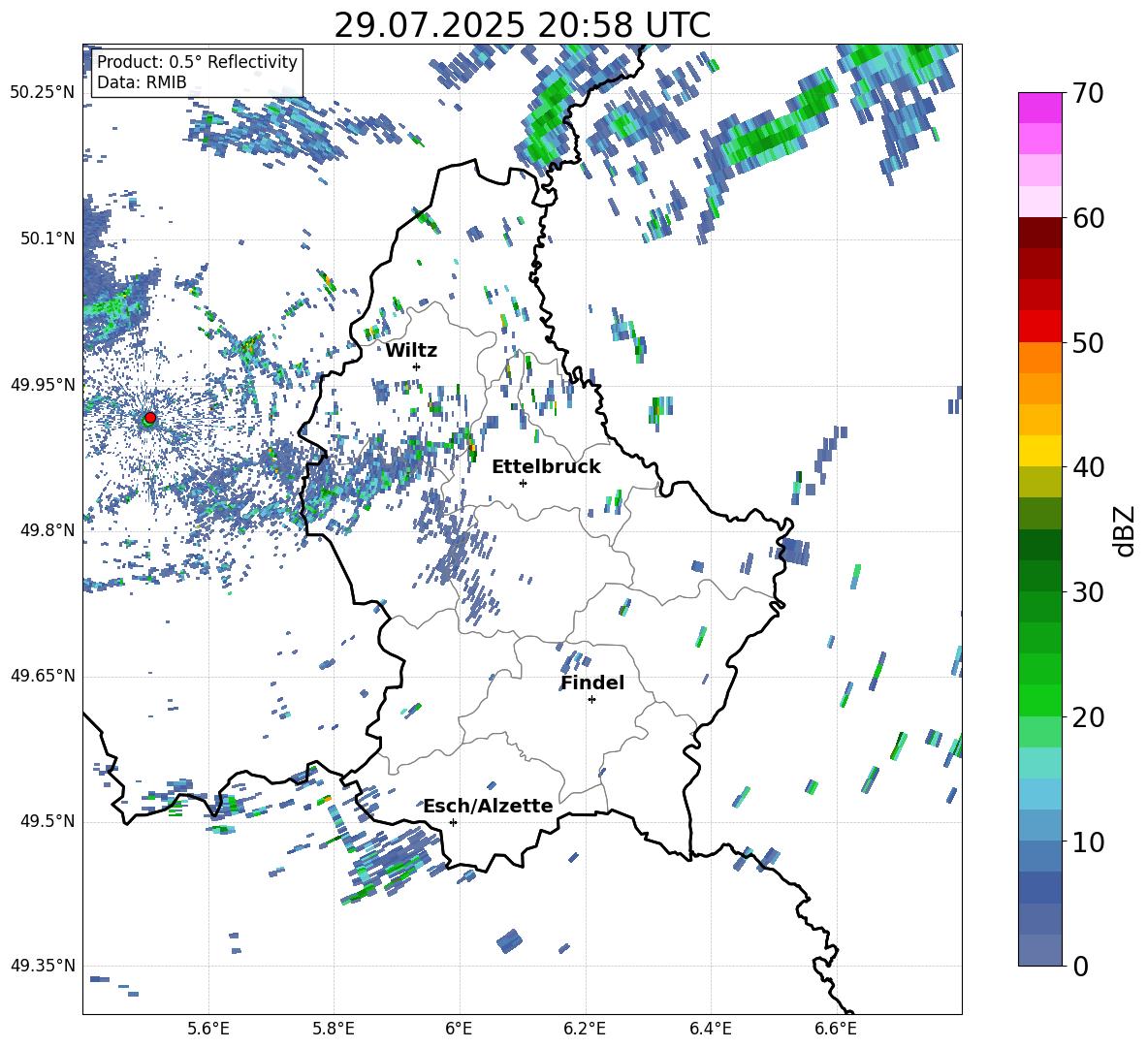This screenshot has width=1148, height=1048.
Task: Click the 'Product: 0.5° Reflectivity' text
Action: point(197,61)
